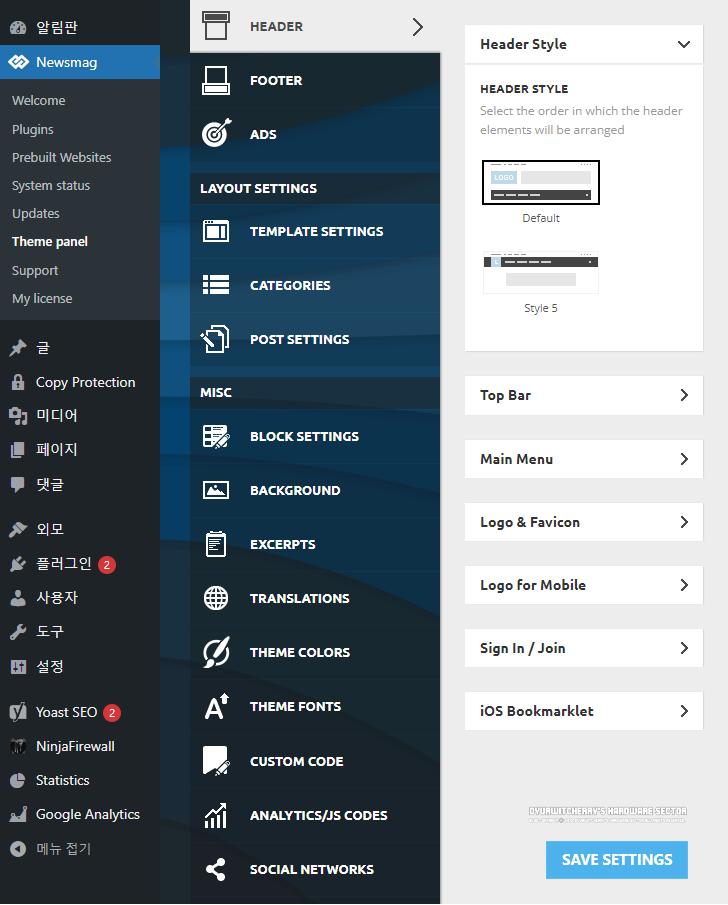Image resolution: width=728 pixels, height=905 pixels.
Task: Open the 사용자 users menu
Action: pyautogui.click(x=80, y=598)
